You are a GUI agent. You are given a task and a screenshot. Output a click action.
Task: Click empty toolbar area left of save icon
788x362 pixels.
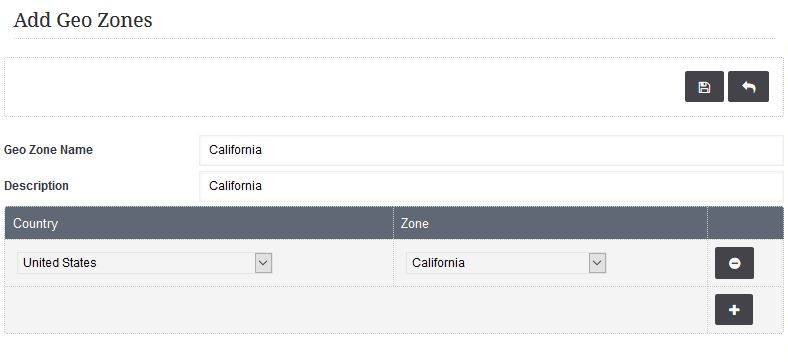[345, 86]
